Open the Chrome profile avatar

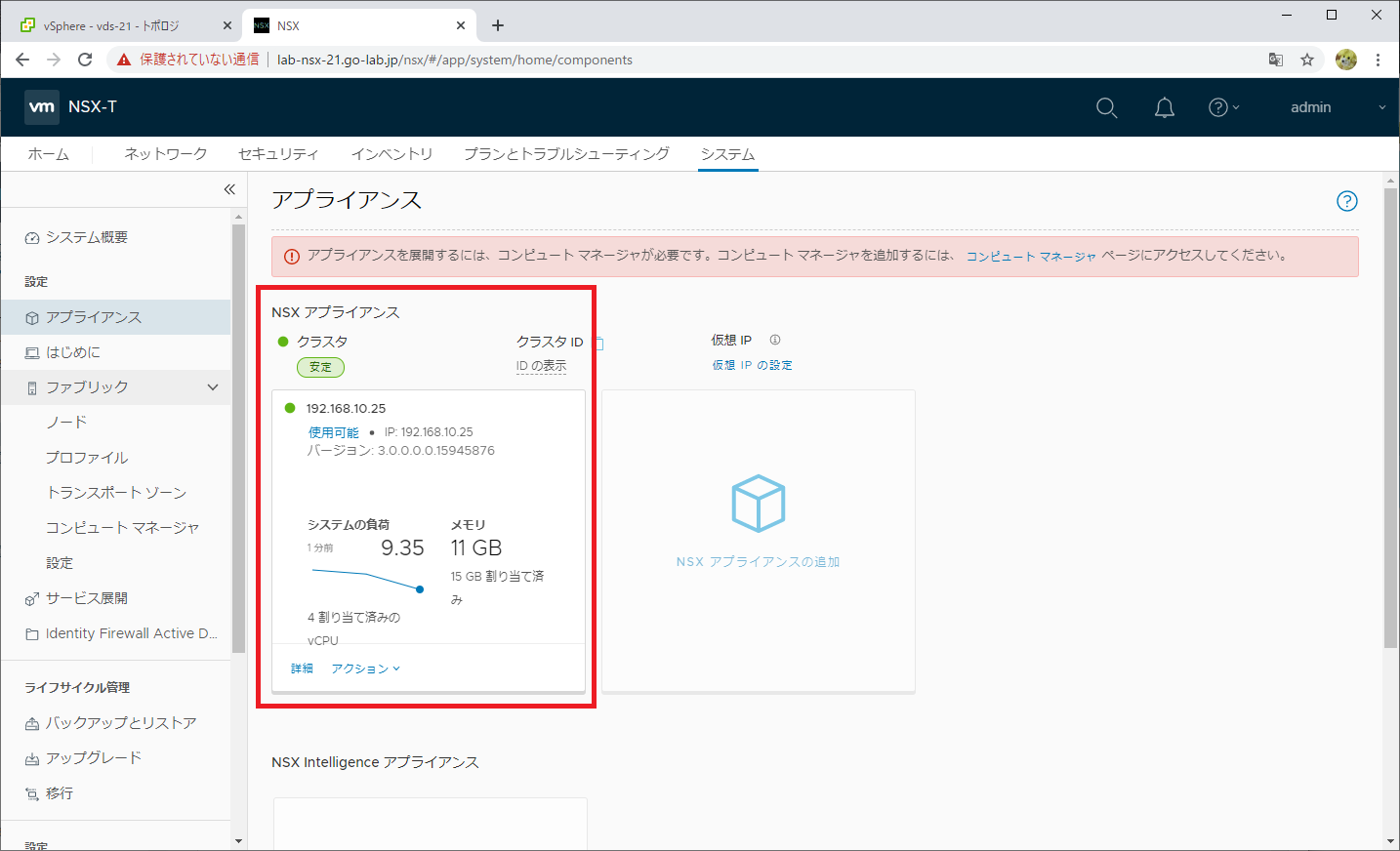[1346, 60]
